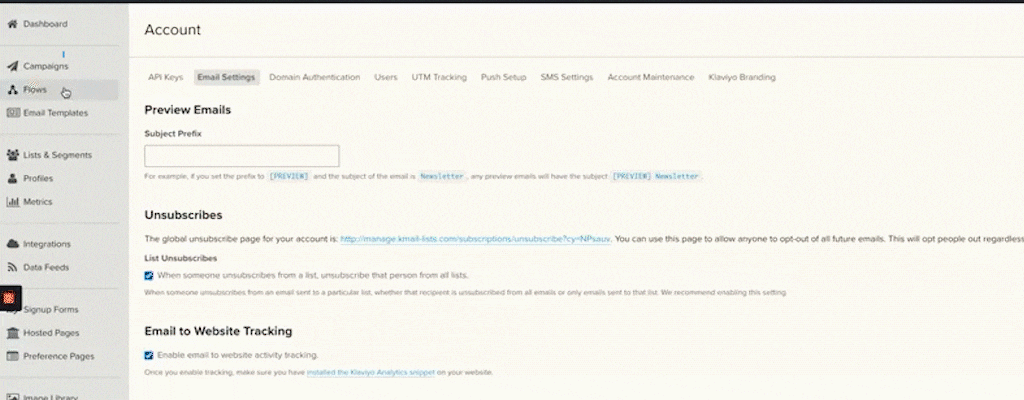Click the Flows icon in the sidebar
Screen dimensions: 1024x400
12,90
